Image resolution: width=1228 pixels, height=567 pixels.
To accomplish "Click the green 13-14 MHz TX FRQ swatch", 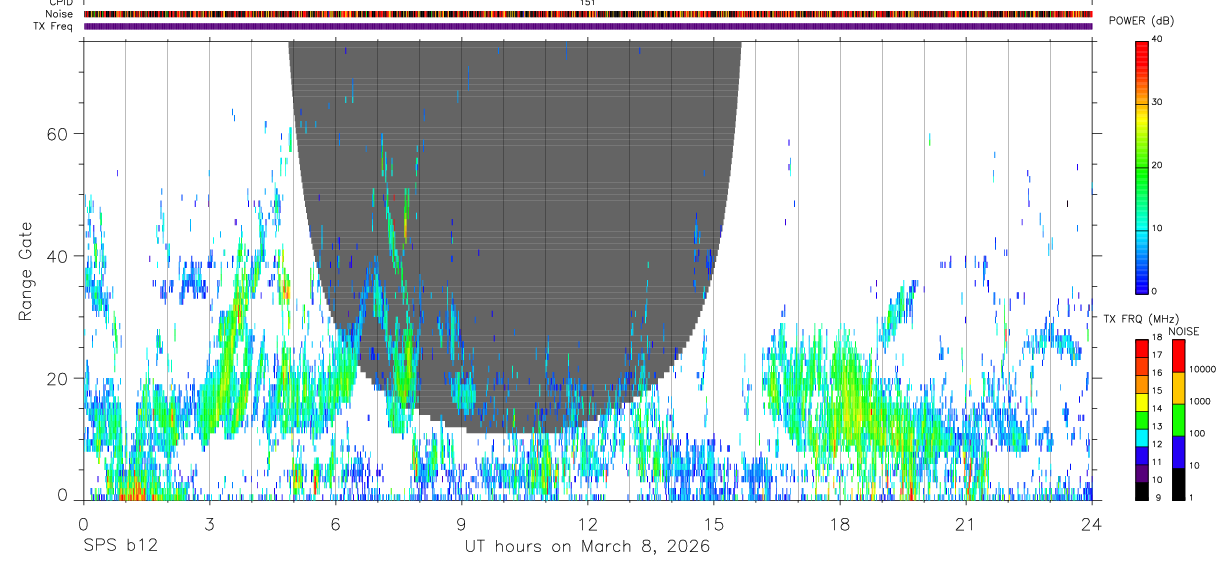I will click(1141, 419).
